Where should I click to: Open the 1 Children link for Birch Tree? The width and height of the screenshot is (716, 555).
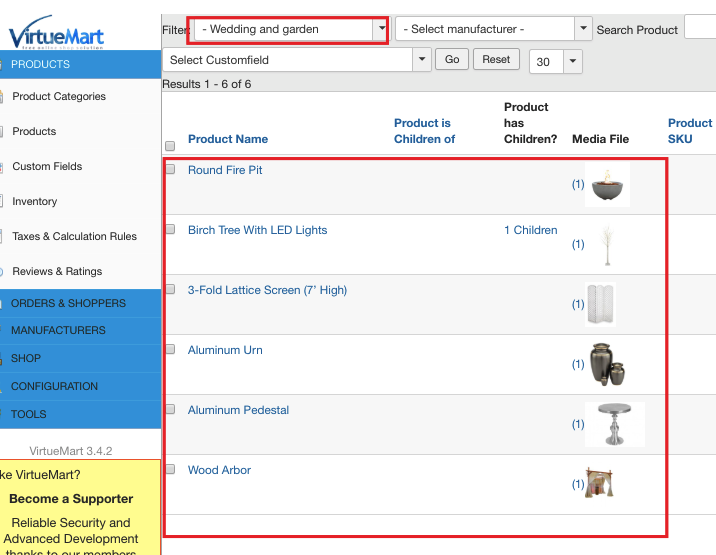(x=530, y=230)
